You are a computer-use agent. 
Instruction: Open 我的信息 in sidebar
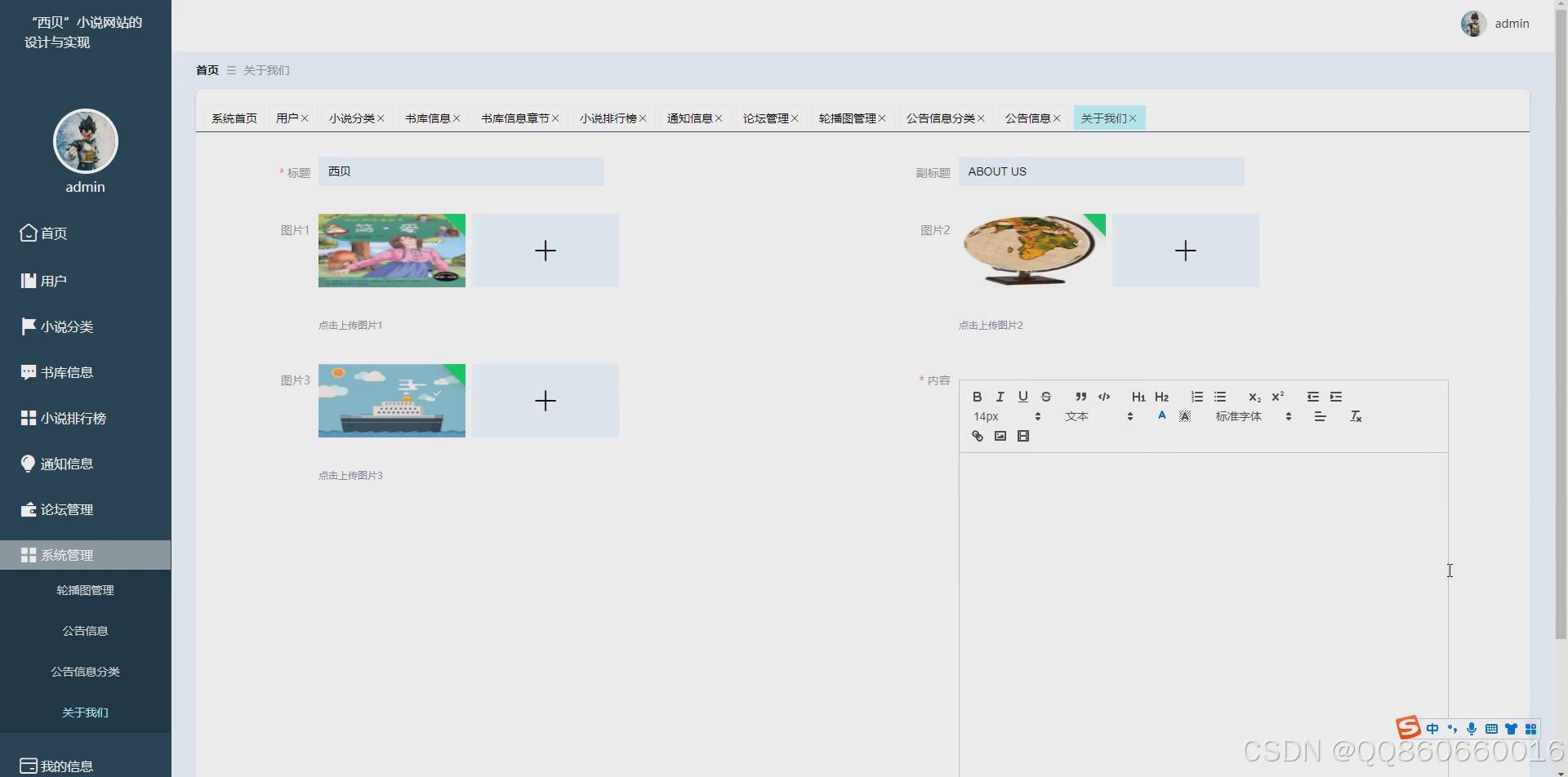tap(86, 766)
